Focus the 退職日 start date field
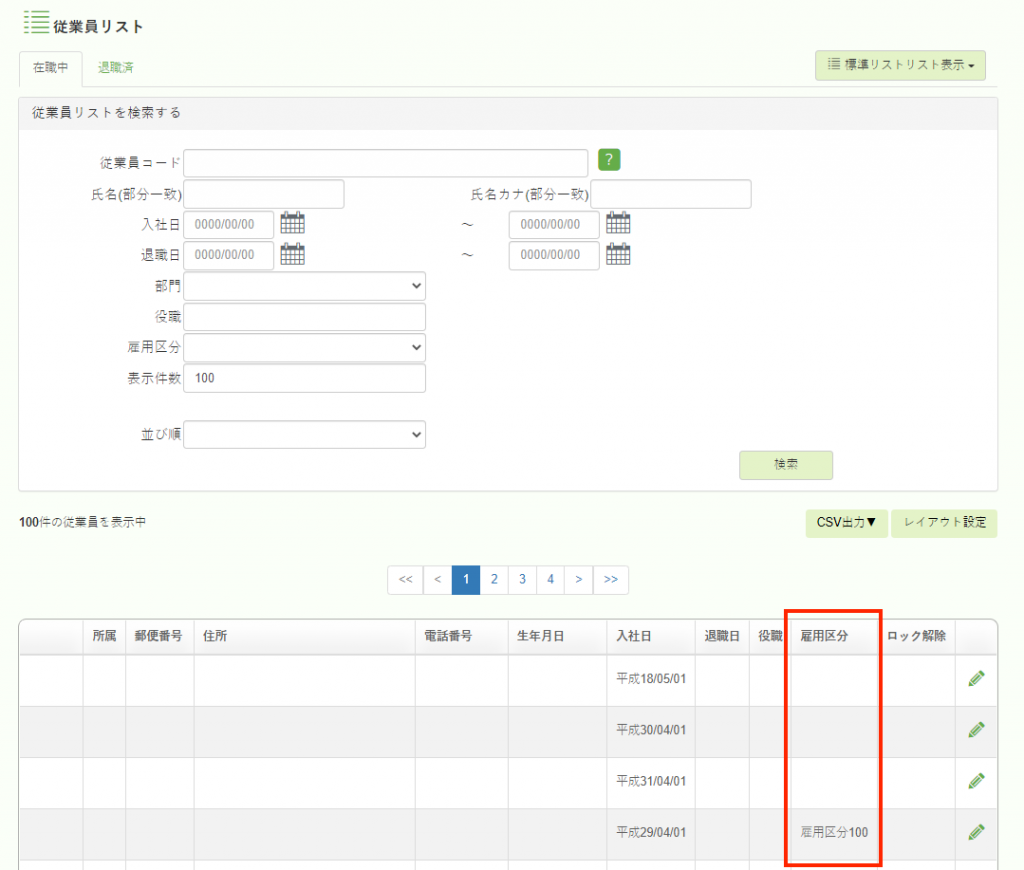1024x870 pixels. pos(229,255)
